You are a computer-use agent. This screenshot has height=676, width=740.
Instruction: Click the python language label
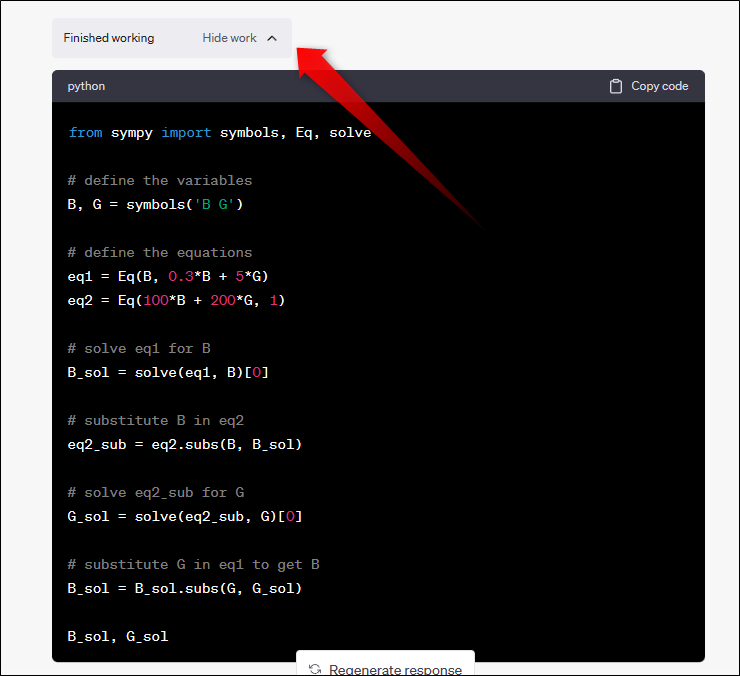[86, 86]
